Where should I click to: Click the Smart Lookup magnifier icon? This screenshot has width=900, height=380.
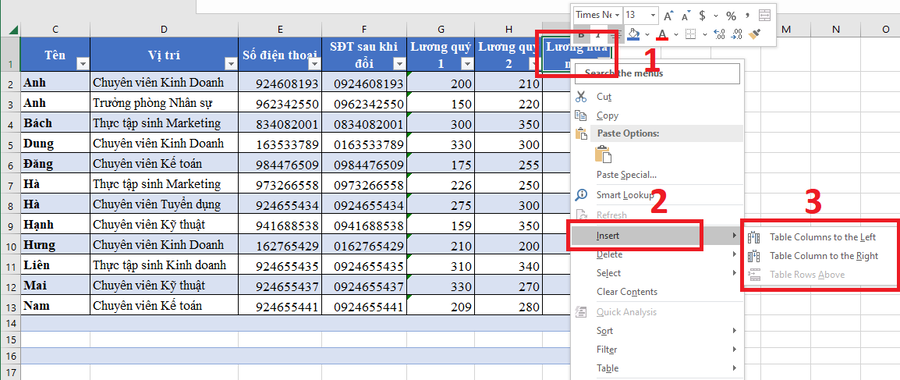tap(581, 195)
